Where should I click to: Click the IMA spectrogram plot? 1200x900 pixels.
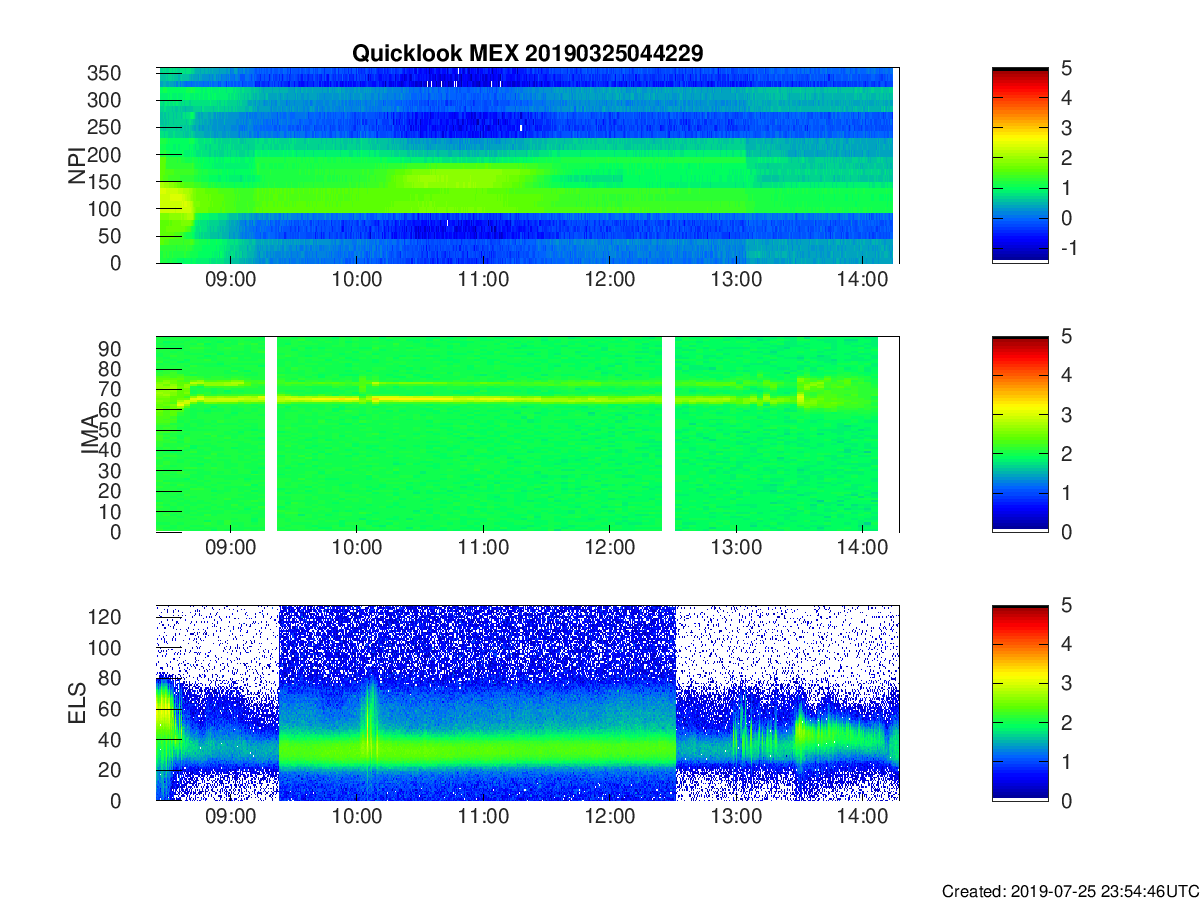coord(528,434)
